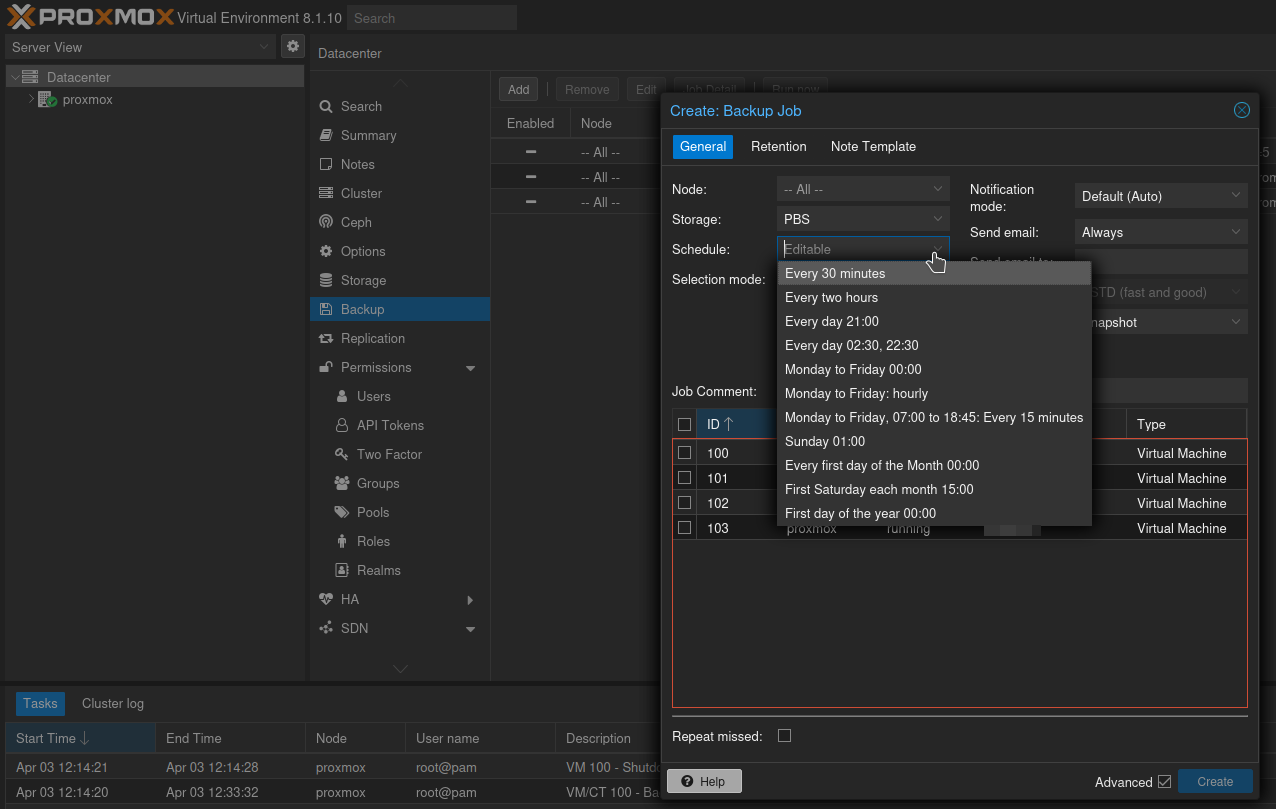
Task: Check the box for VM 101
Action: tap(685, 478)
